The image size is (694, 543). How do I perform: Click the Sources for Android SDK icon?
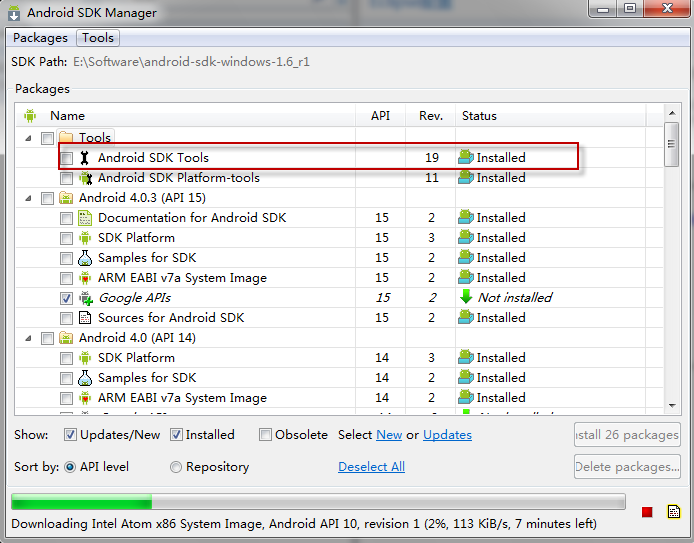(85, 318)
